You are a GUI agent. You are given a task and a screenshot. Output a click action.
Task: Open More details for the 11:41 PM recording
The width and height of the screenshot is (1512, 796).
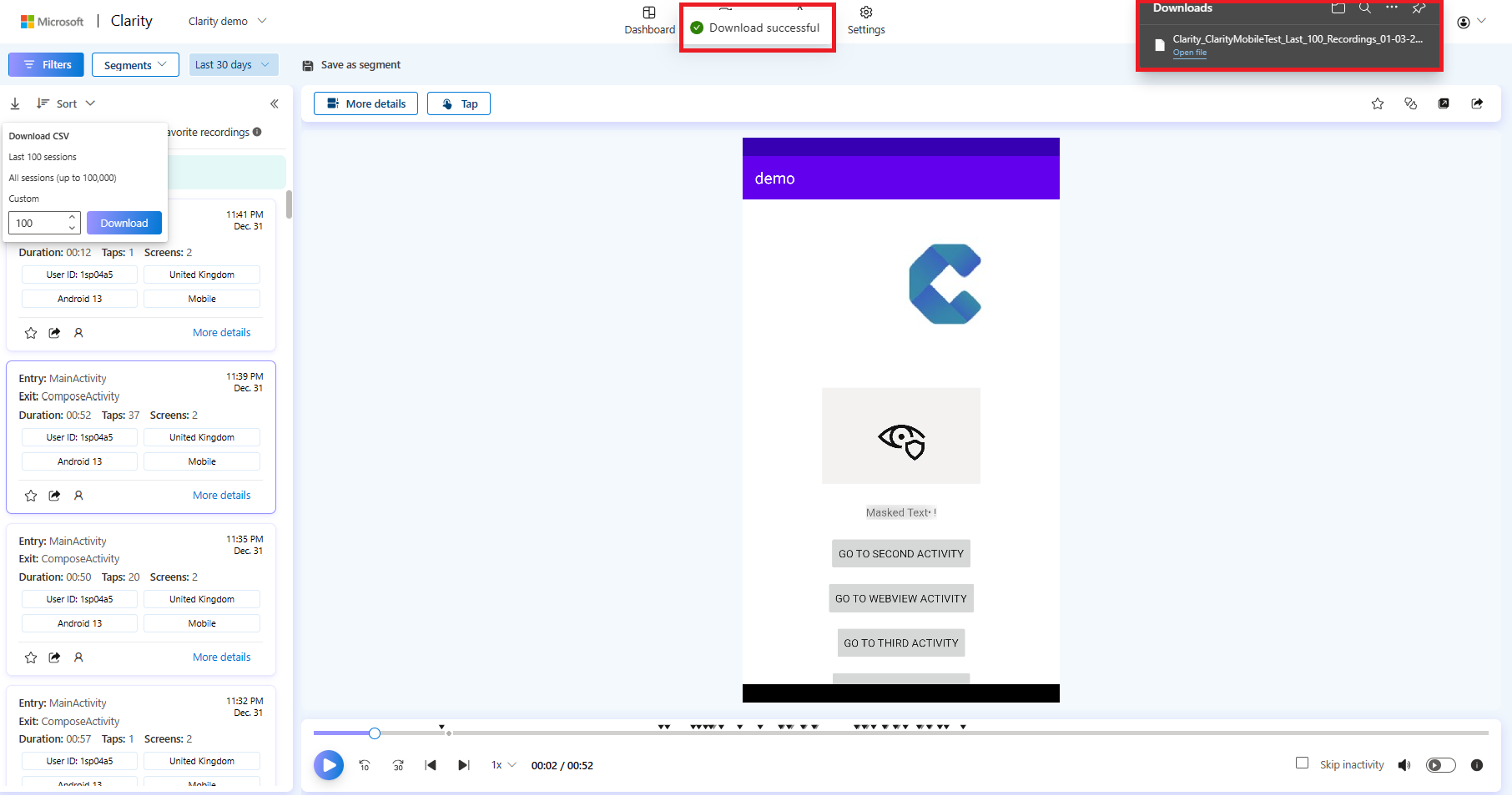coord(221,332)
